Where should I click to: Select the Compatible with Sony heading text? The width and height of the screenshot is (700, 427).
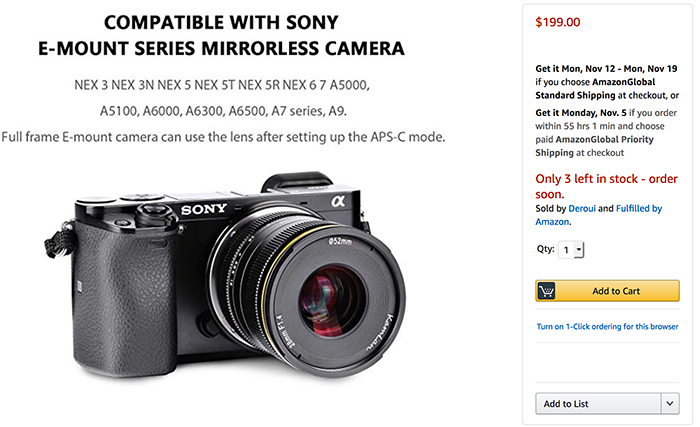pyautogui.click(x=221, y=22)
